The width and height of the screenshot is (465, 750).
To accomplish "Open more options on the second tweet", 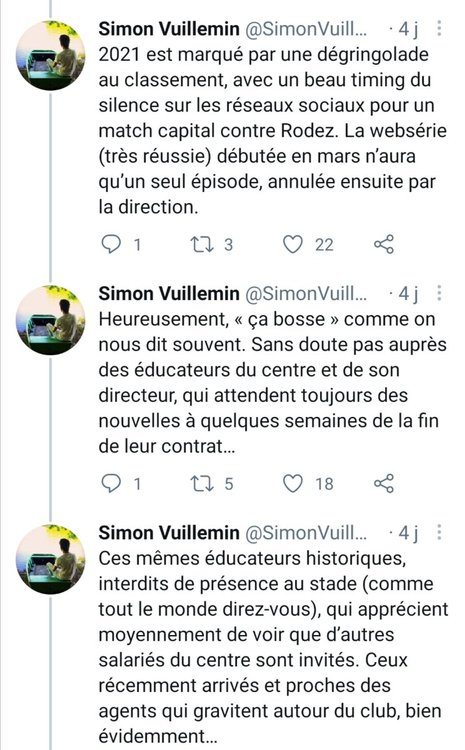I will pos(439,293).
